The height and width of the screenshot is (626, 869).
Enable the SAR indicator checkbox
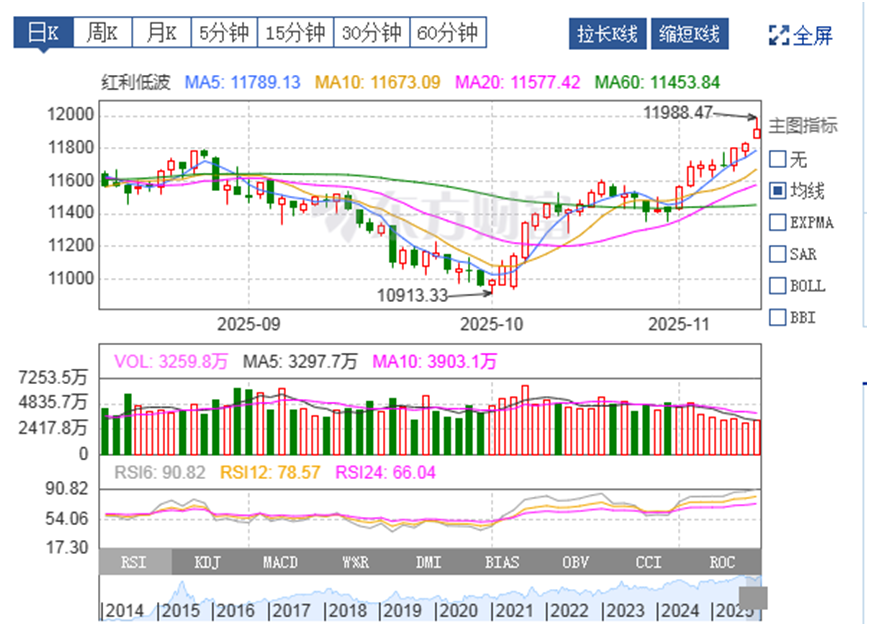coord(778,254)
